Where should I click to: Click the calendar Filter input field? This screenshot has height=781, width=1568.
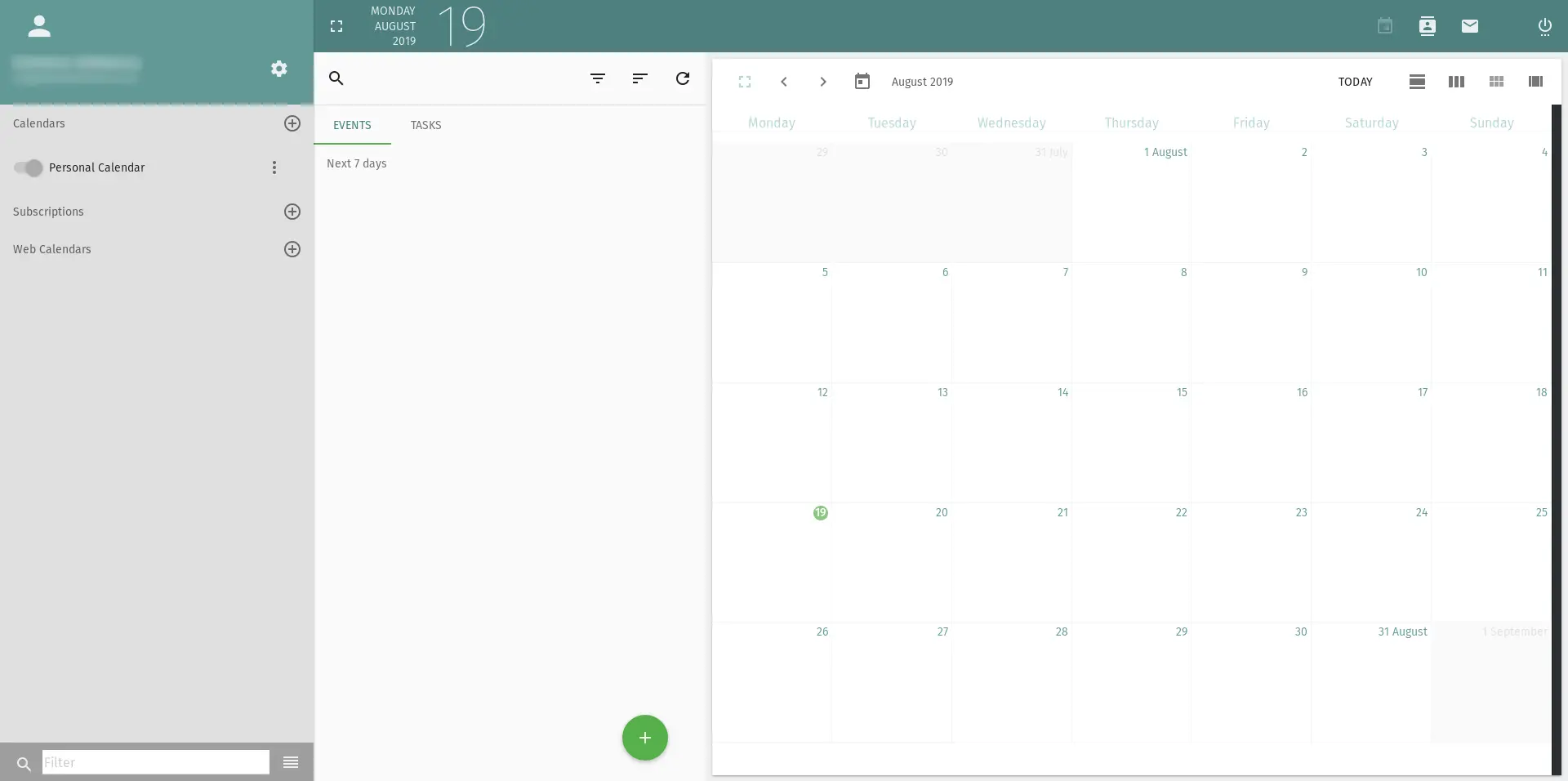tap(155, 762)
